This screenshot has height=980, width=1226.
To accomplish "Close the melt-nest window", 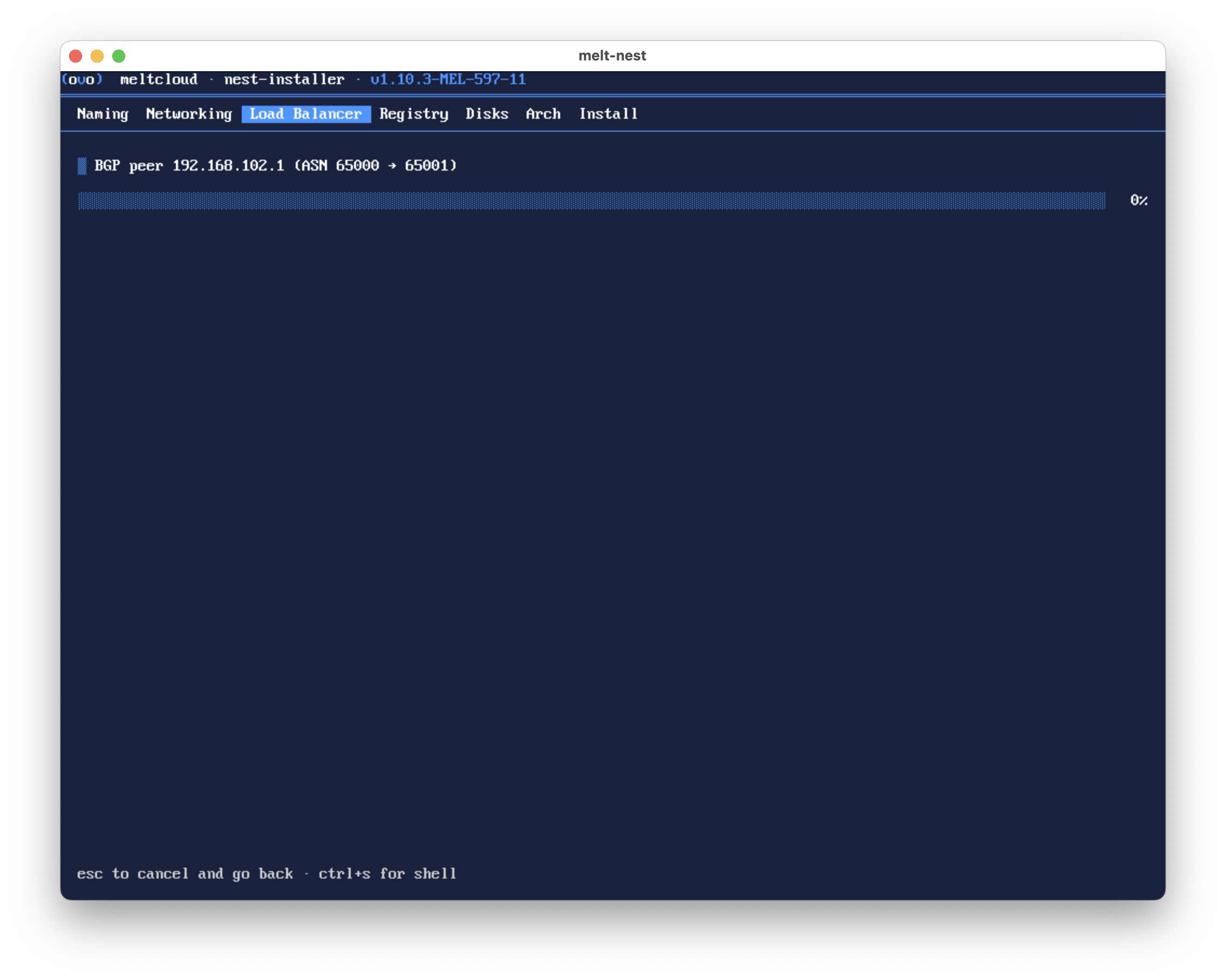I will click(76, 56).
